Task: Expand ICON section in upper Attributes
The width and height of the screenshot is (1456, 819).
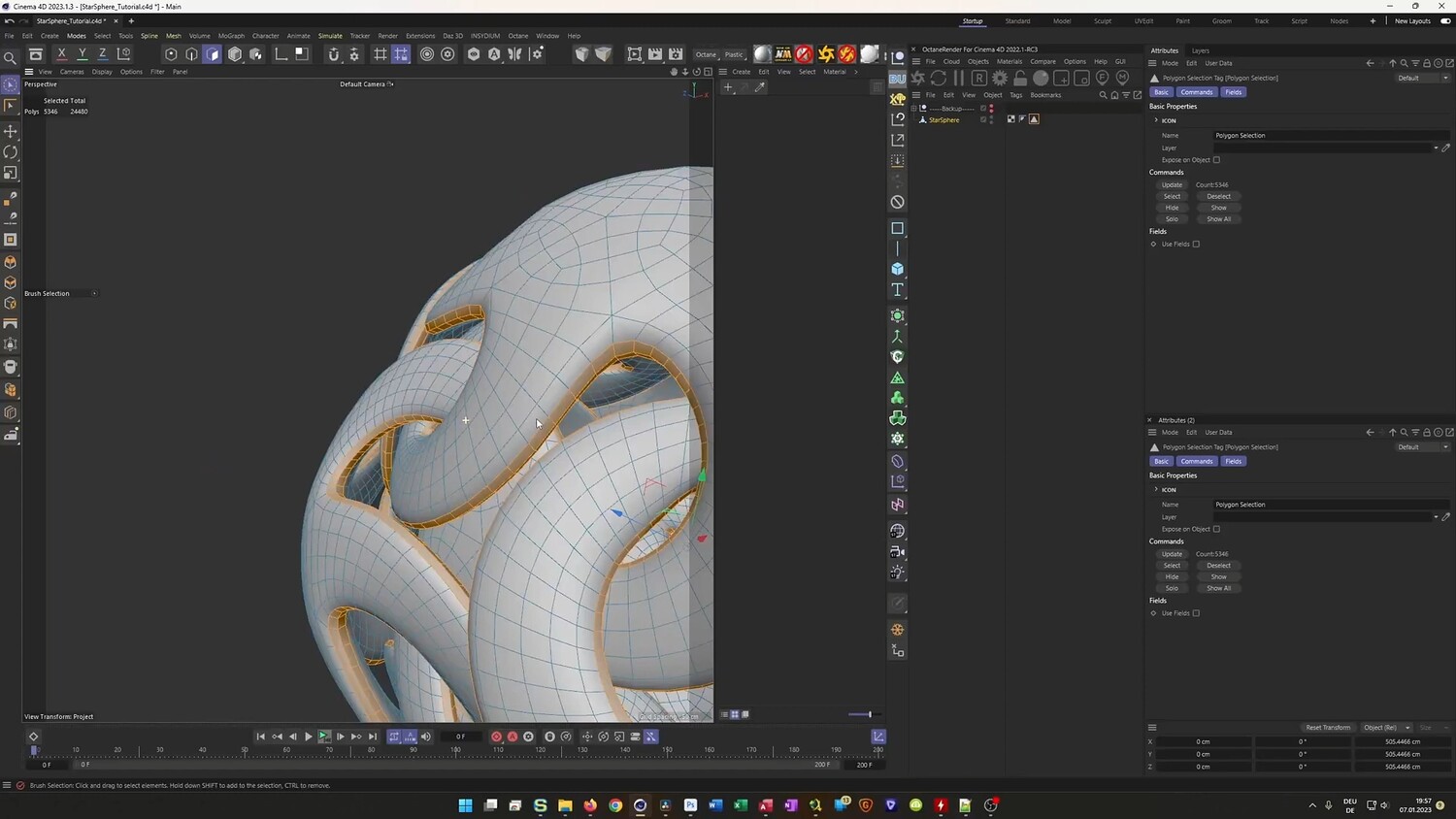Action: 1156,120
